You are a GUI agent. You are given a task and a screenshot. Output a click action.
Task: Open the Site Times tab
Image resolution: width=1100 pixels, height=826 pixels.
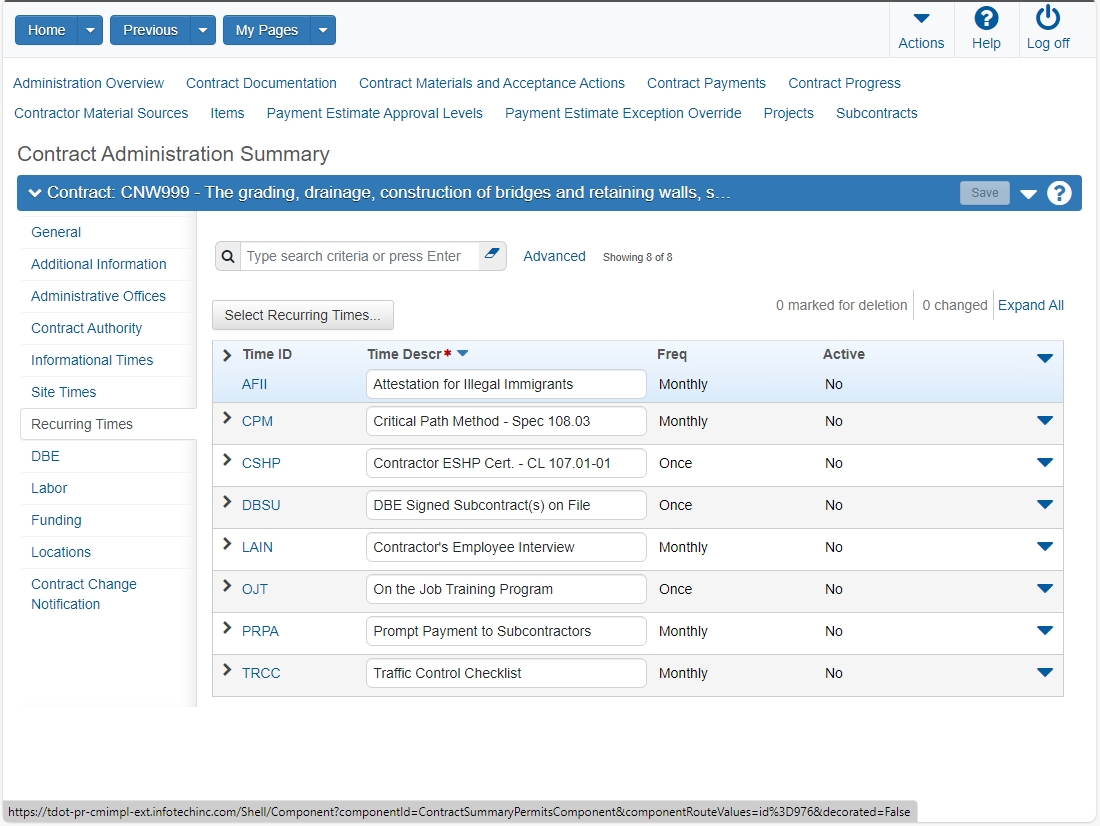(64, 392)
